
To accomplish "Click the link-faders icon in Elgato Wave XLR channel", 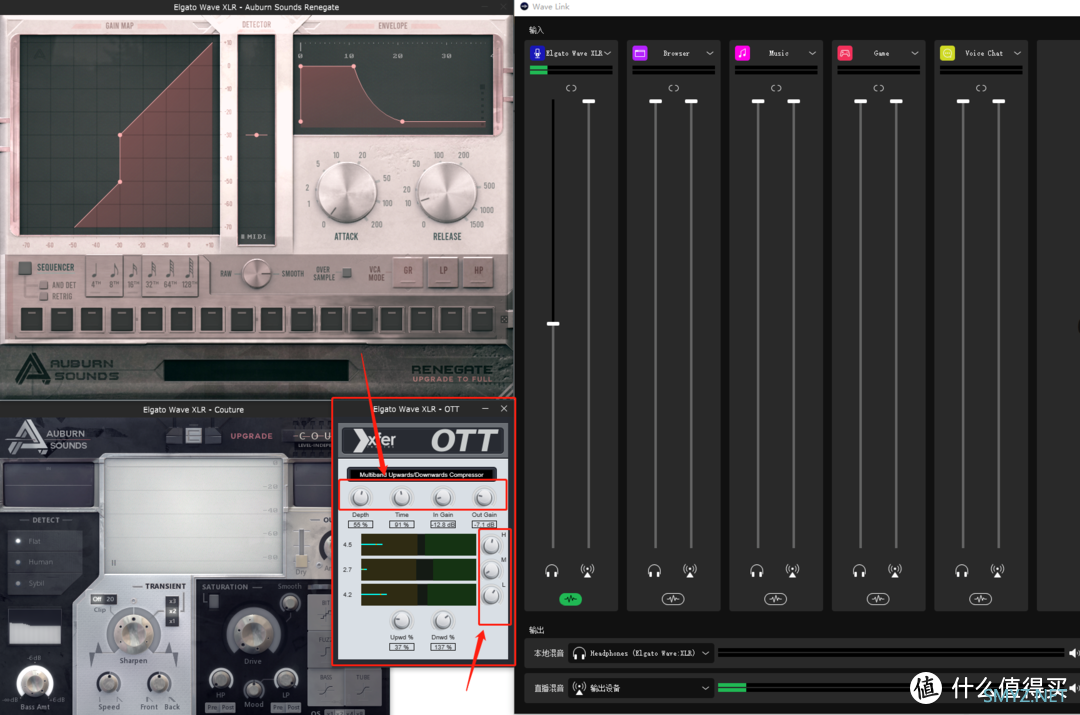I will 571,88.
